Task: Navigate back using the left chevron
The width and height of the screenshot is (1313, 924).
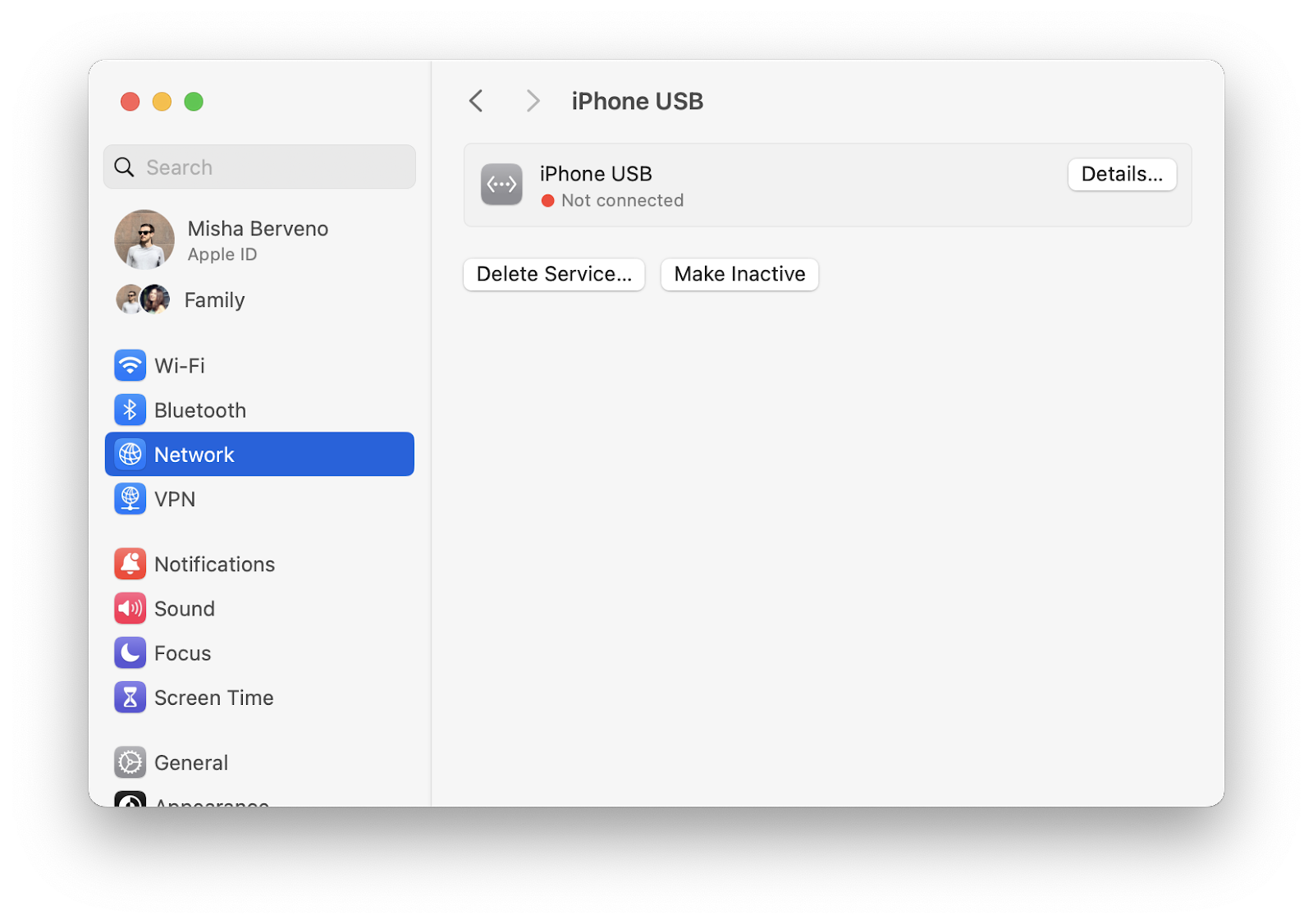Action: tap(476, 100)
